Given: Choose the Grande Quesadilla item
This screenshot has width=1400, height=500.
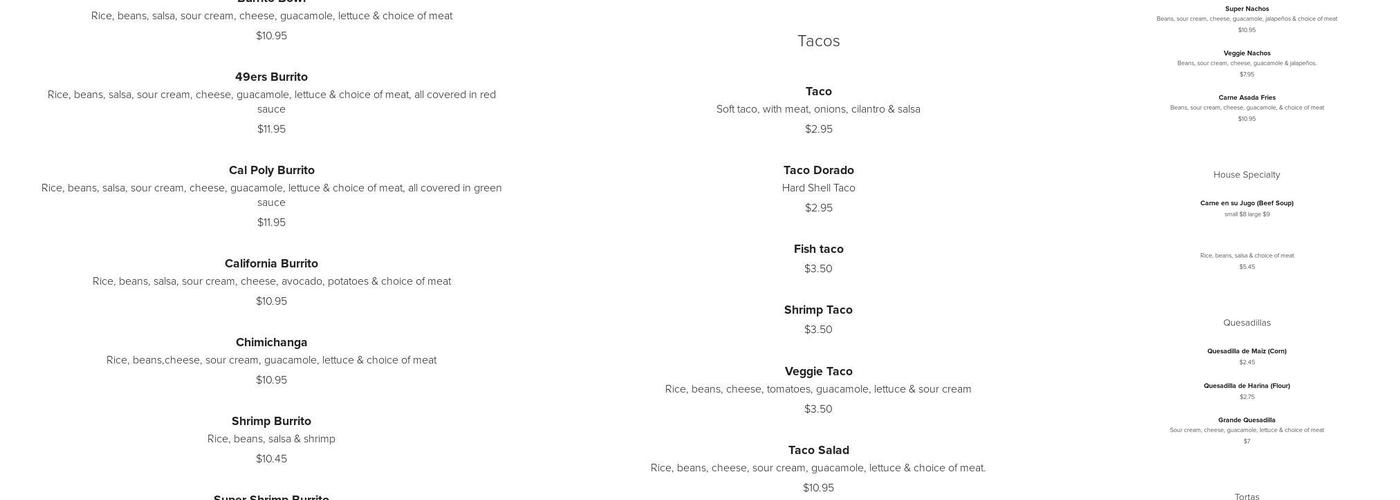Looking at the screenshot, I should point(1246,420).
